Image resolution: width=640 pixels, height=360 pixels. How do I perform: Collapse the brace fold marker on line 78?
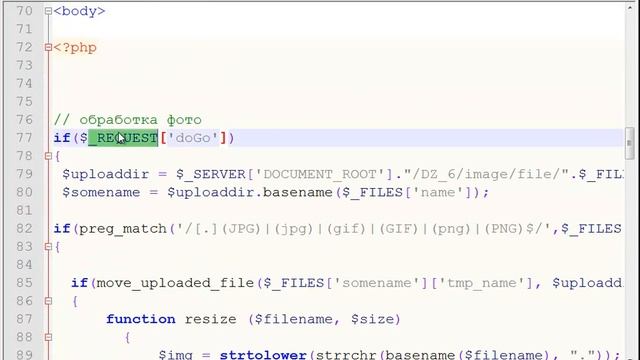48,156
